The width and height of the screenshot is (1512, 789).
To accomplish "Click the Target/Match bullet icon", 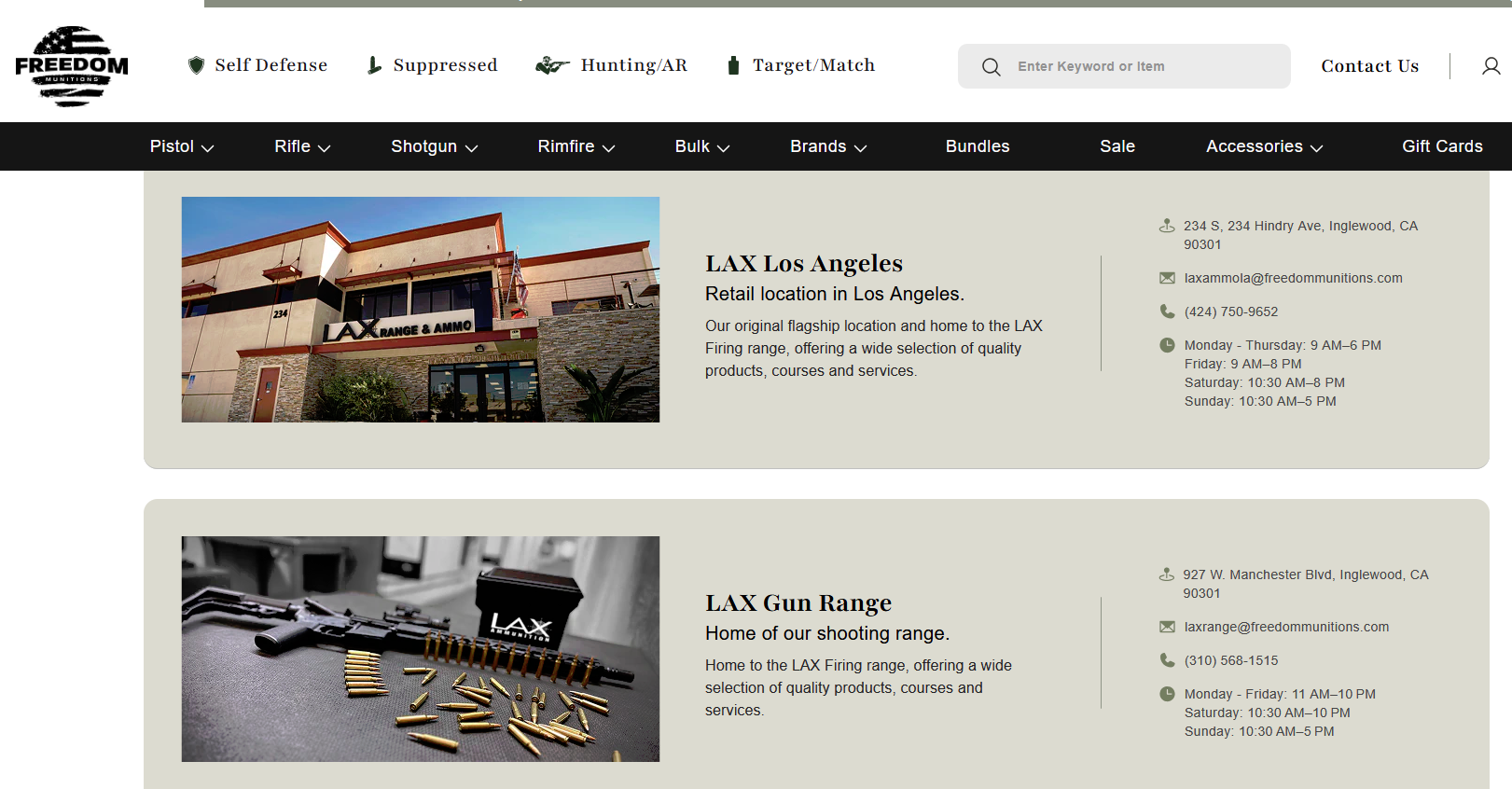I will (733, 65).
